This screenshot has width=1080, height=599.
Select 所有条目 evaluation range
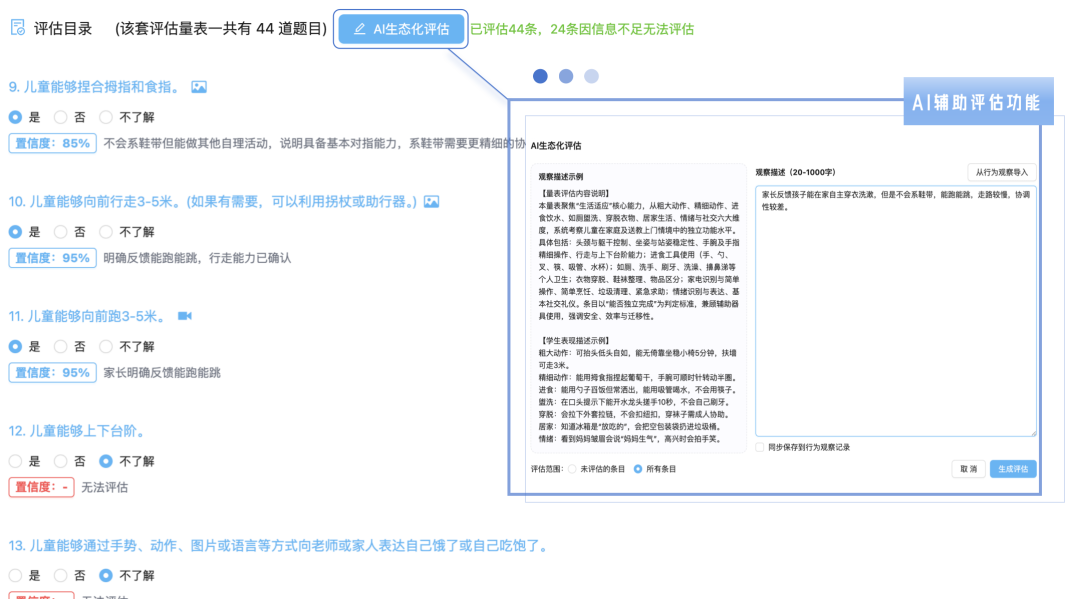(x=638, y=469)
